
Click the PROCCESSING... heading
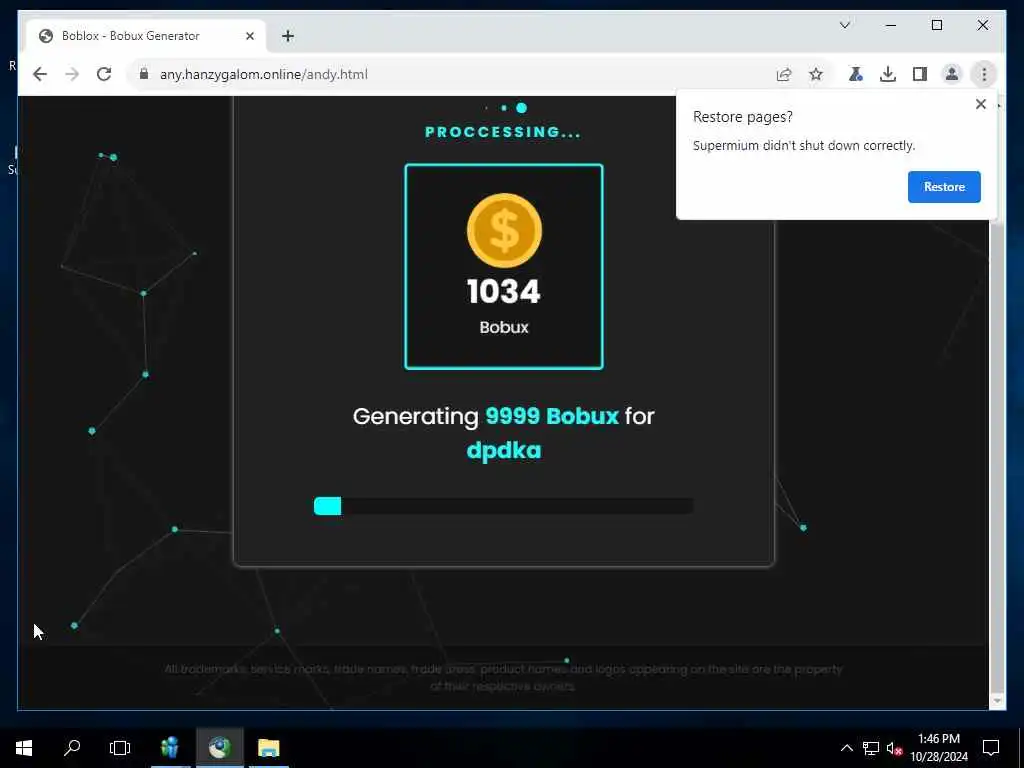point(503,132)
